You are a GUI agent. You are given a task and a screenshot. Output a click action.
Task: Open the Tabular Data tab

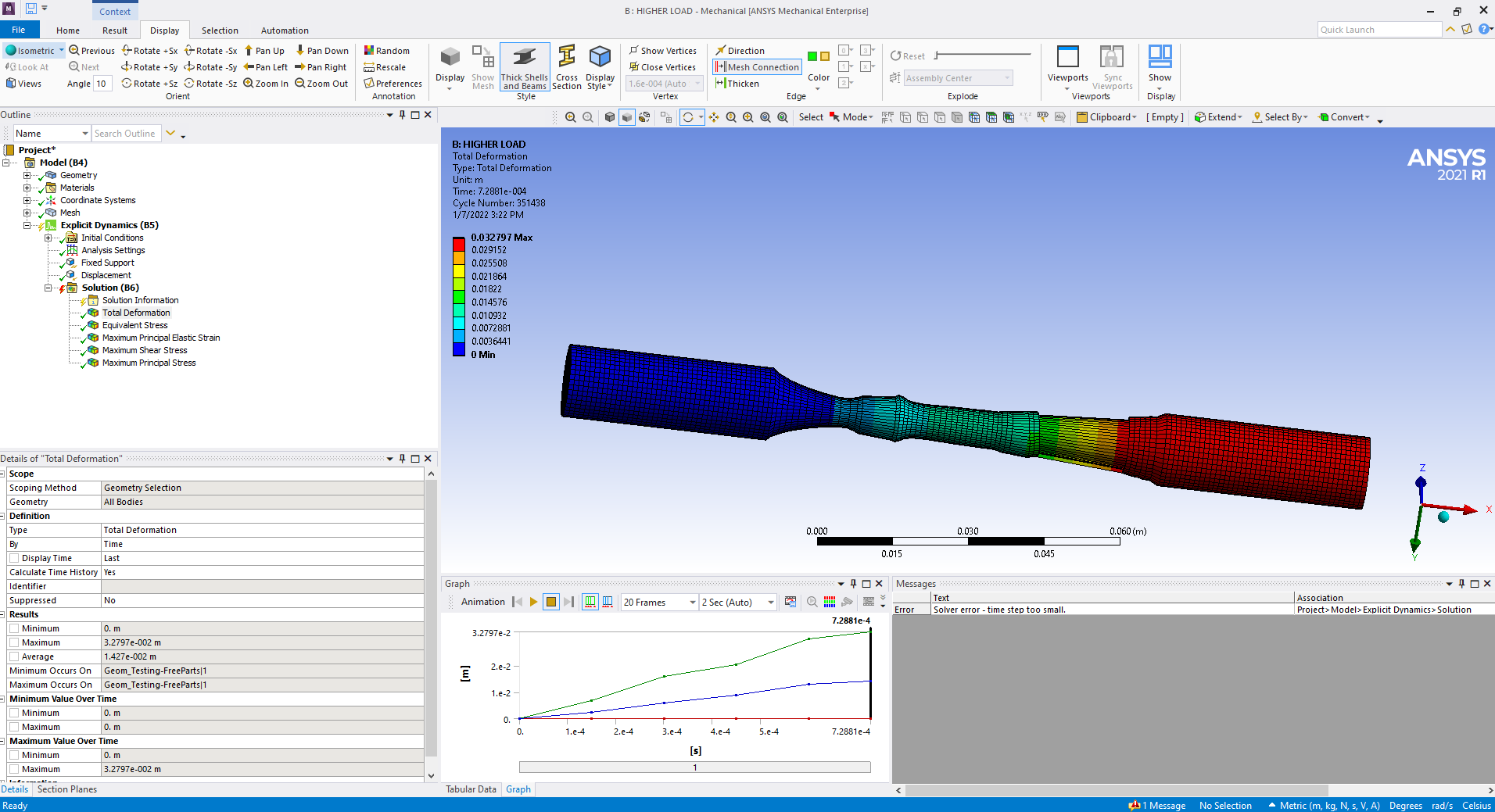[471, 789]
